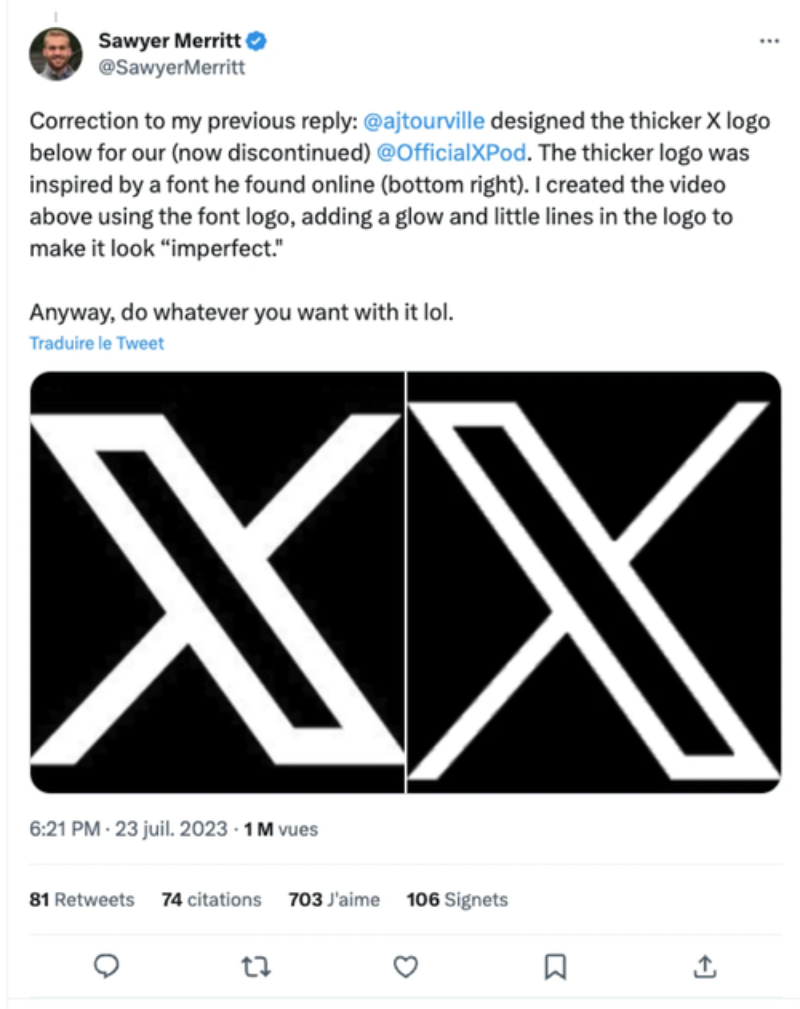Screen dimensions: 800x1009
Task: Click the share upload icon
Action: [x=704, y=965]
